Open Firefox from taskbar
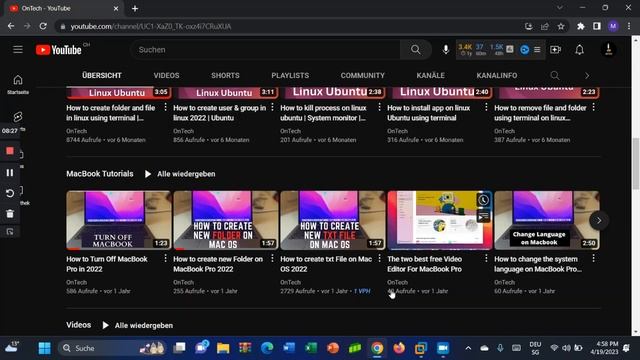640x360 pixels. coord(399,348)
